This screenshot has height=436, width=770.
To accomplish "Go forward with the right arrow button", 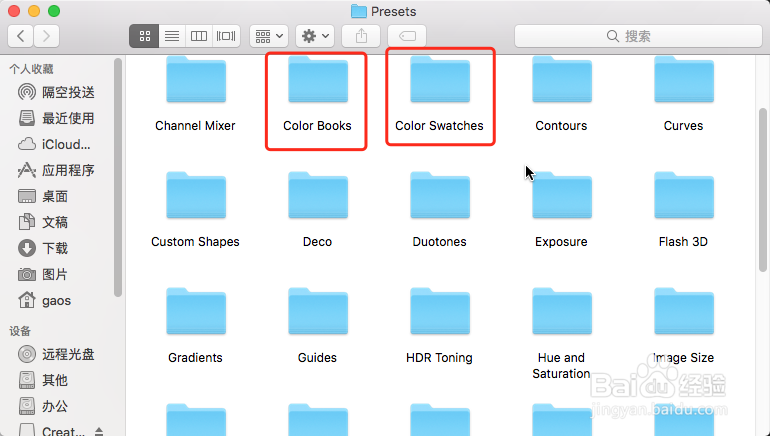I will click(x=46, y=36).
